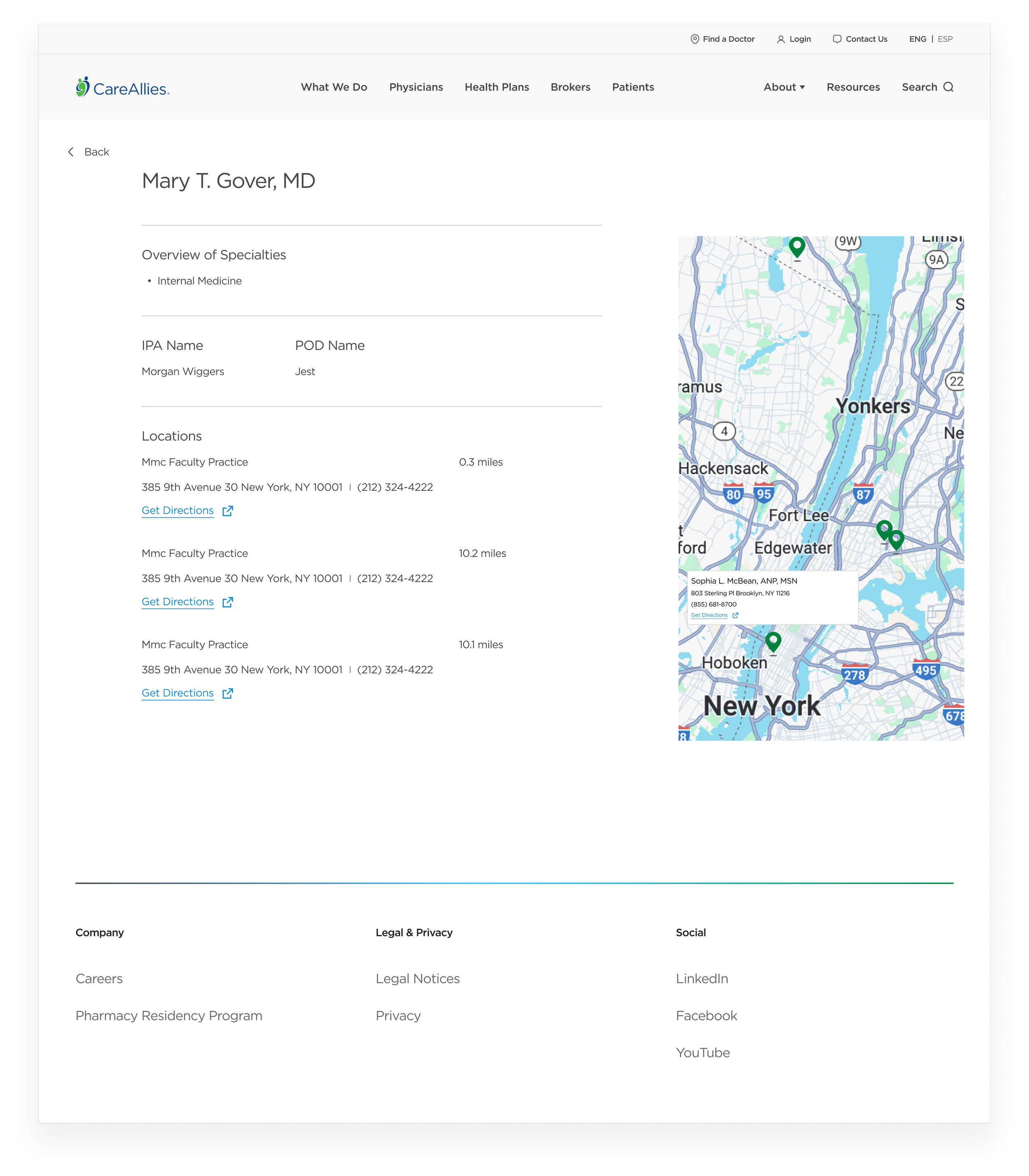The image size is (1029, 1176).
Task: Click the Find a Doctor pin icon
Action: [695, 39]
